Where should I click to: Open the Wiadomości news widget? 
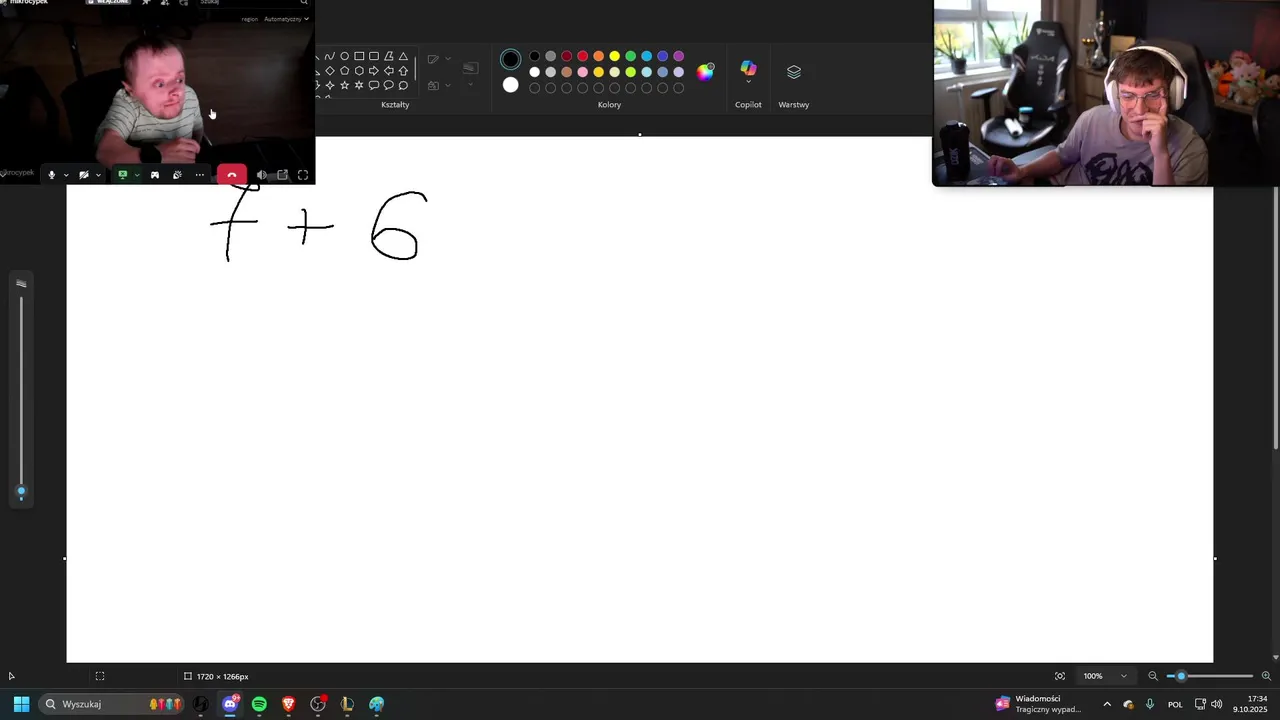[x=1040, y=704]
